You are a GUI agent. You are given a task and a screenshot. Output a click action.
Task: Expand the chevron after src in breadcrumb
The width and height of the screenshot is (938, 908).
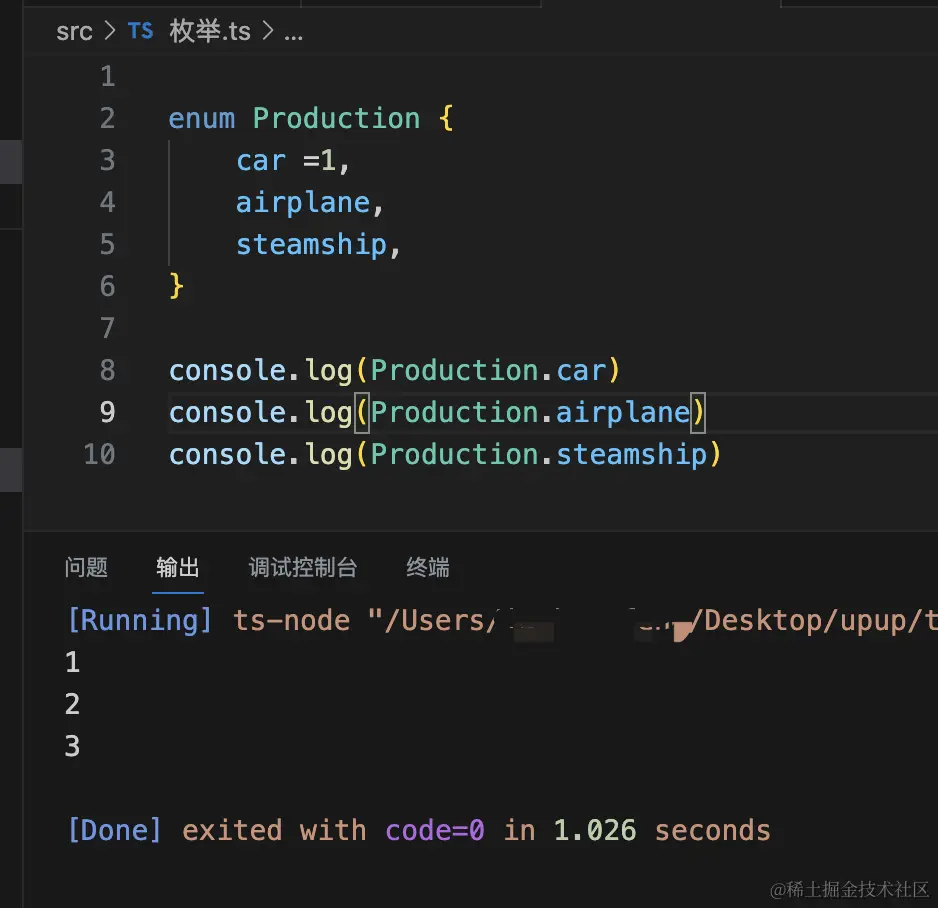[109, 31]
